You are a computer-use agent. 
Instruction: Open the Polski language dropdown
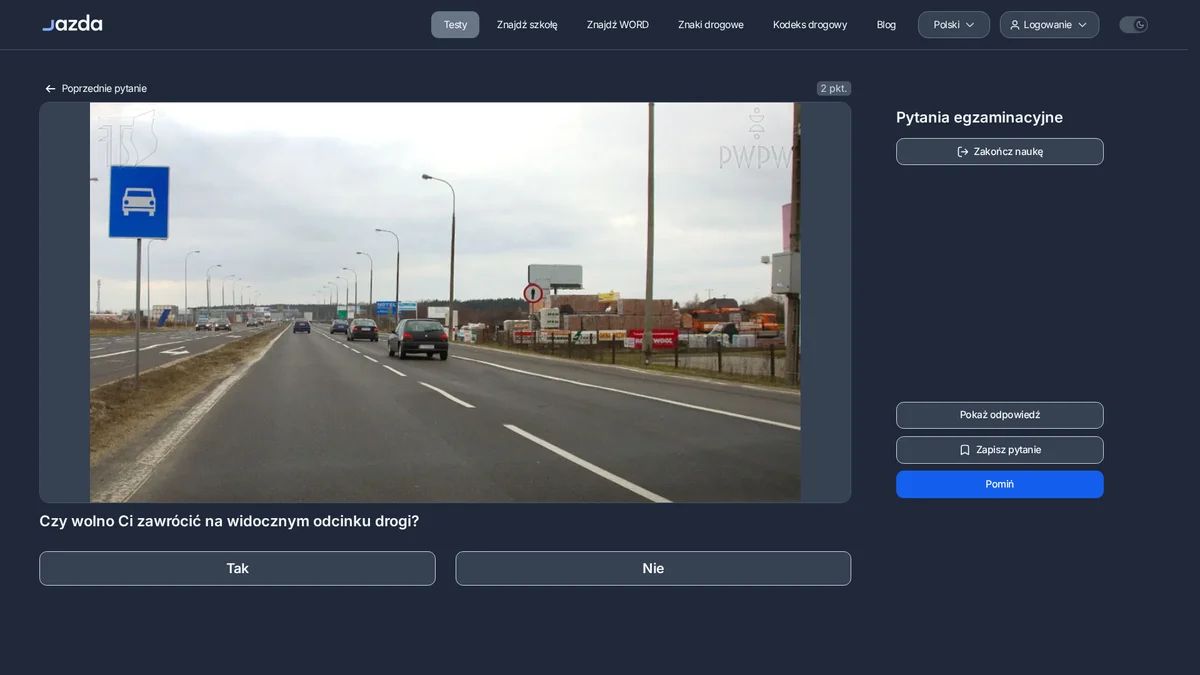[954, 25]
